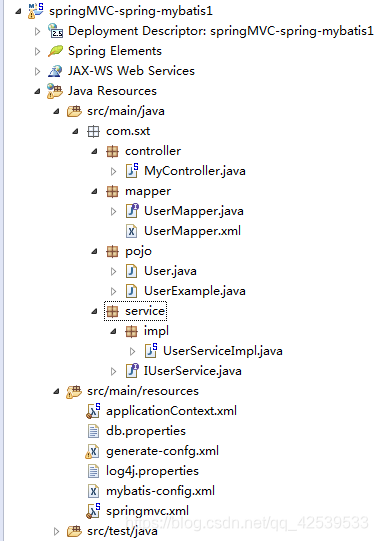Viewport: 378px width, 541px height.
Task: Collapse the com.sxt package
Action: 76,131
